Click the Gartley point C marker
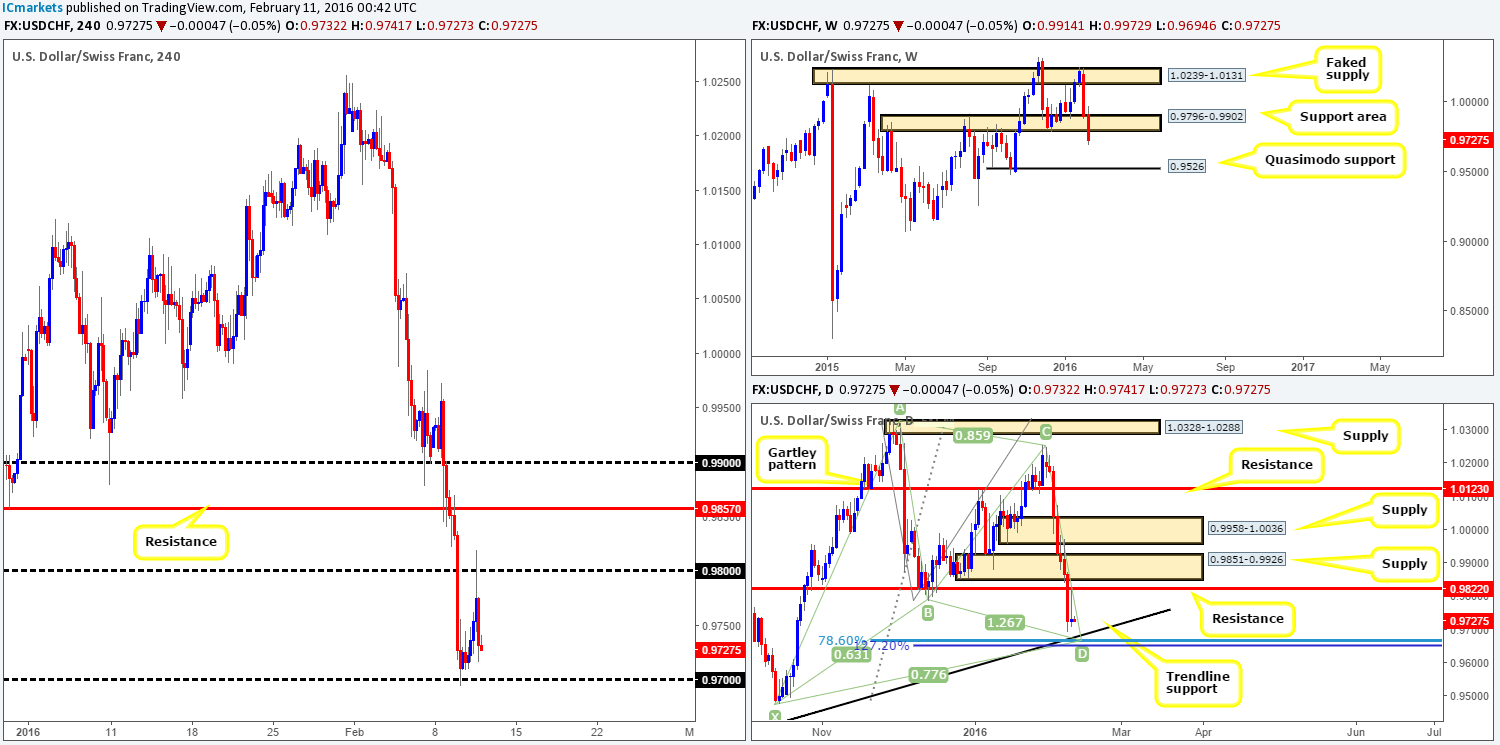 pos(1045,431)
